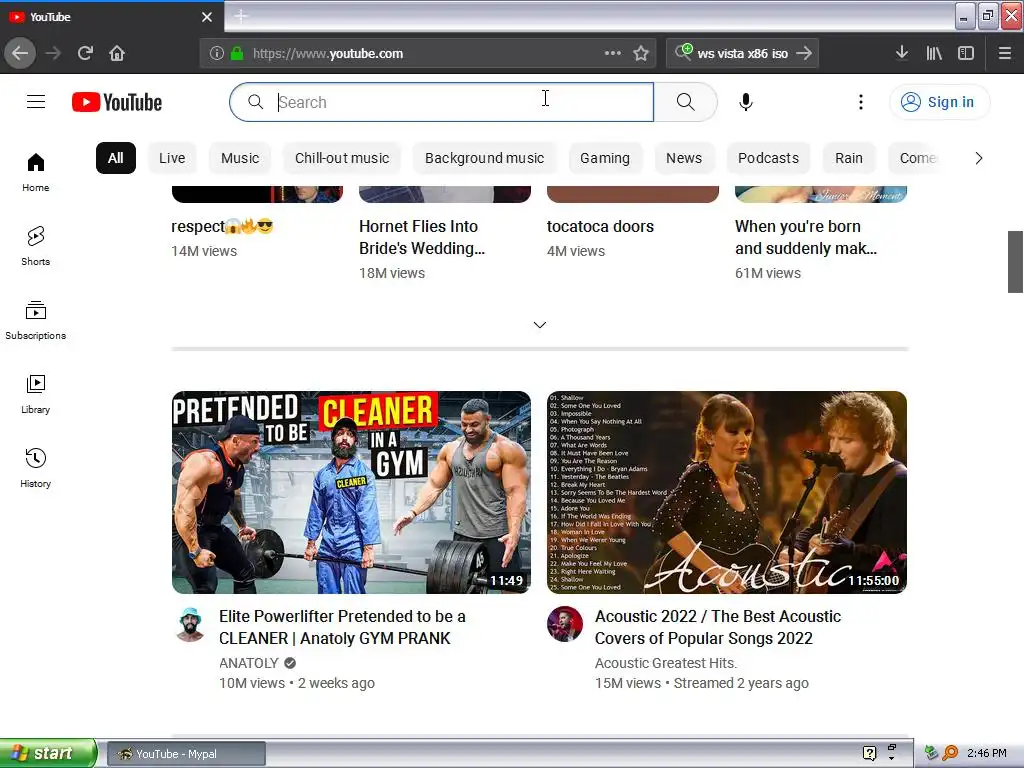The width and height of the screenshot is (1024, 768).
Task: Bookmark this page with star icon
Action: click(641, 54)
